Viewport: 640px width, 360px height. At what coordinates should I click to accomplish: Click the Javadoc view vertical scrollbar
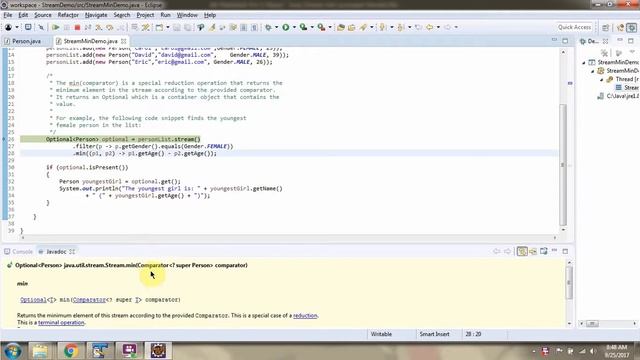pyautogui.click(x=569, y=282)
